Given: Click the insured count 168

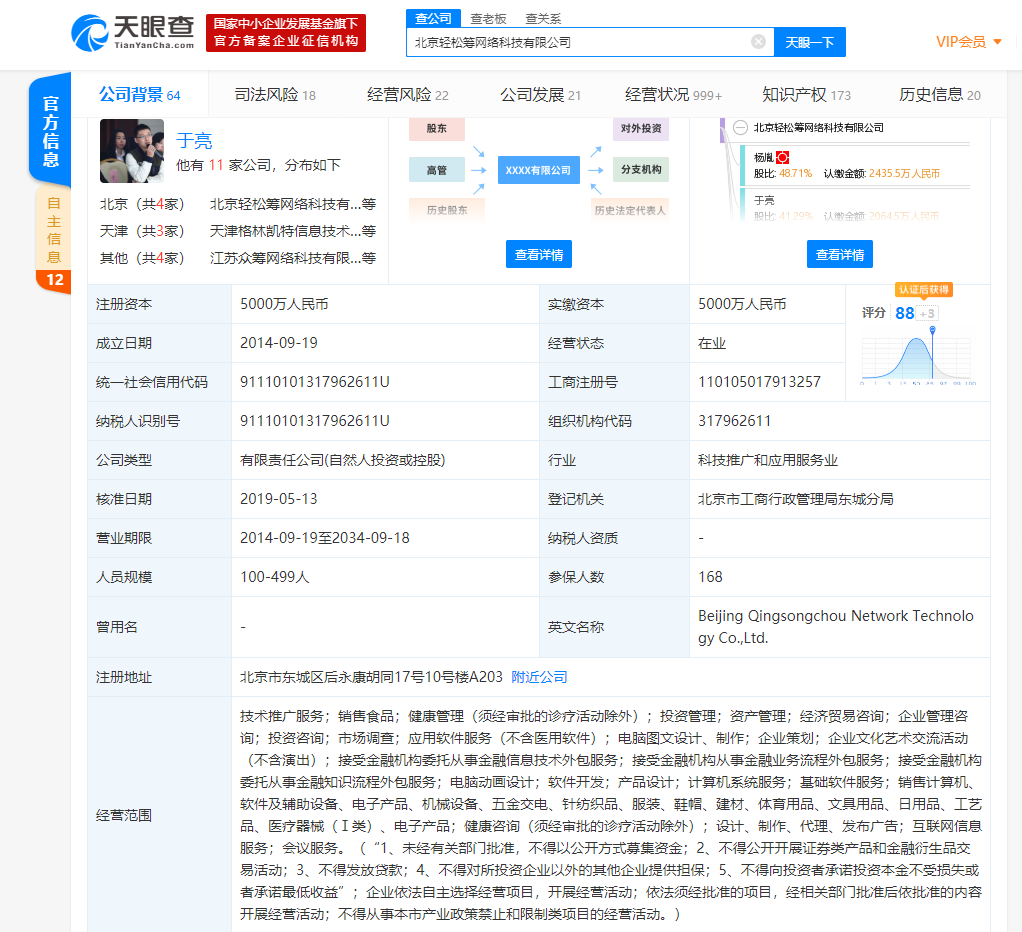Looking at the screenshot, I should click(710, 577).
